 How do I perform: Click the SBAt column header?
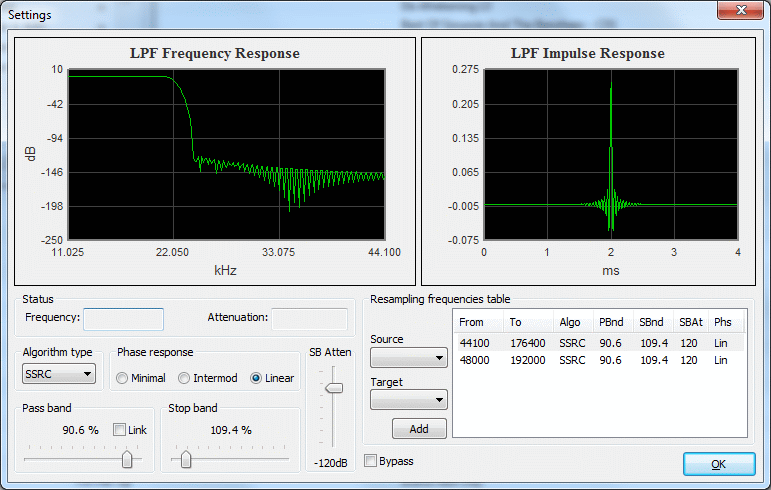click(691, 322)
